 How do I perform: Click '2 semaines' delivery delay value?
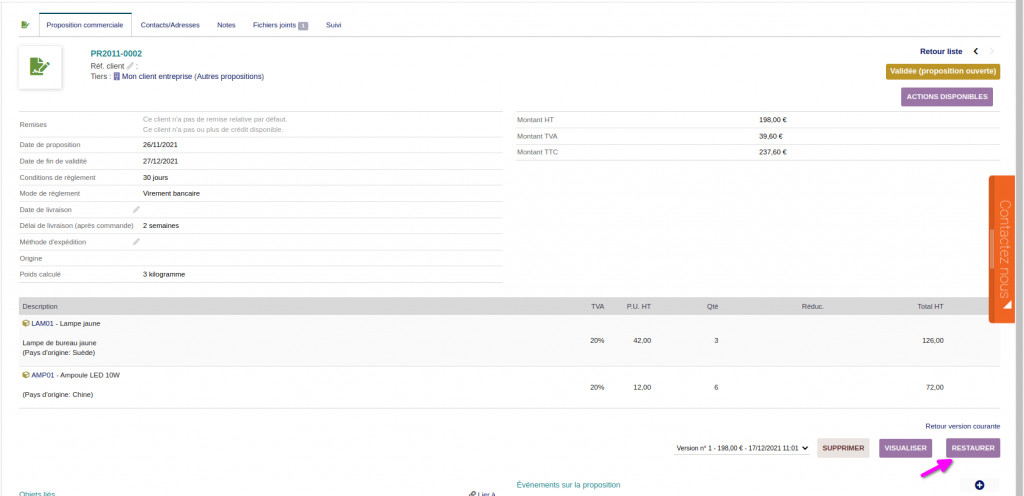click(161, 226)
